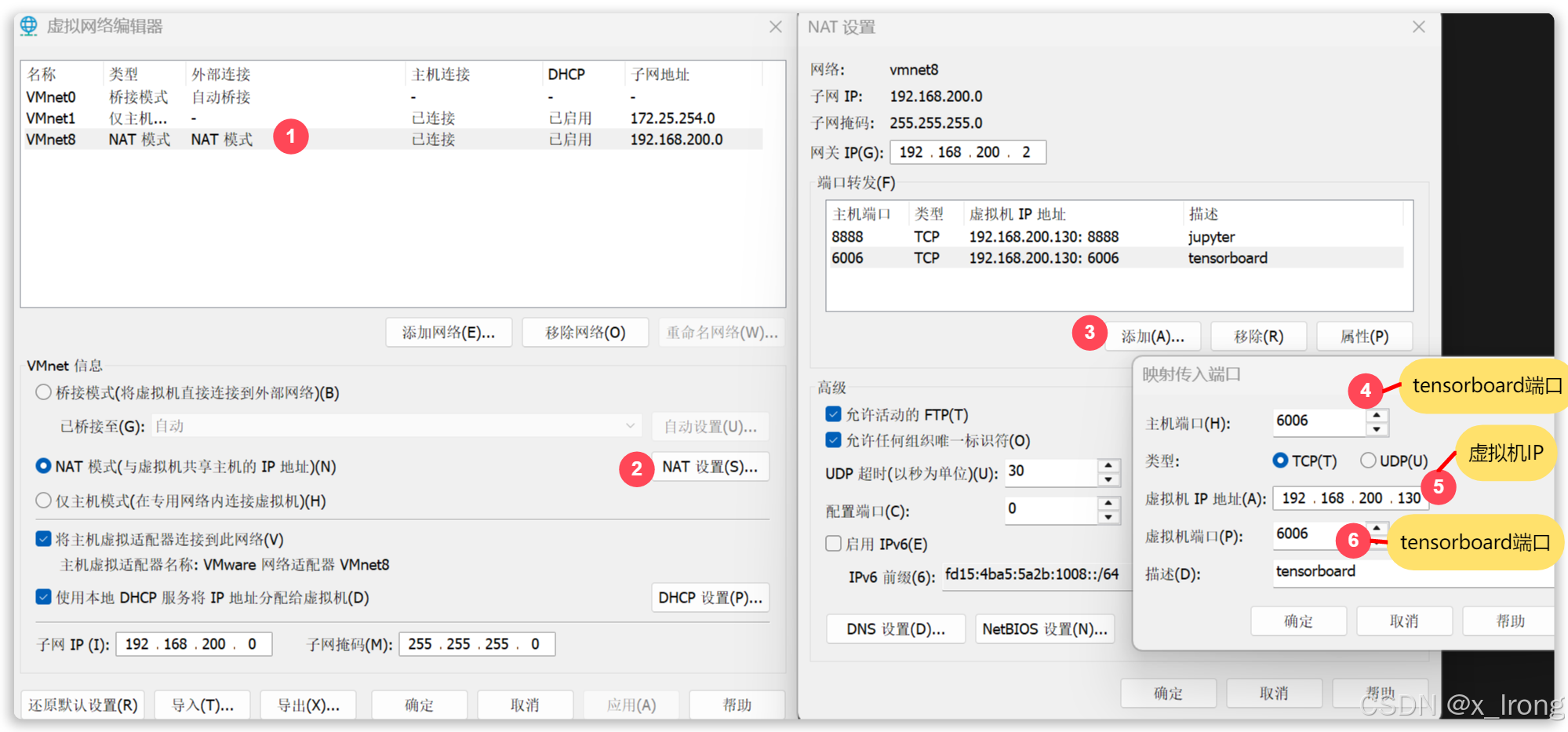The width and height of the screenshot is (1568, 732).
Task: Click the 子网 IP input field
Action: coord(194,644)
